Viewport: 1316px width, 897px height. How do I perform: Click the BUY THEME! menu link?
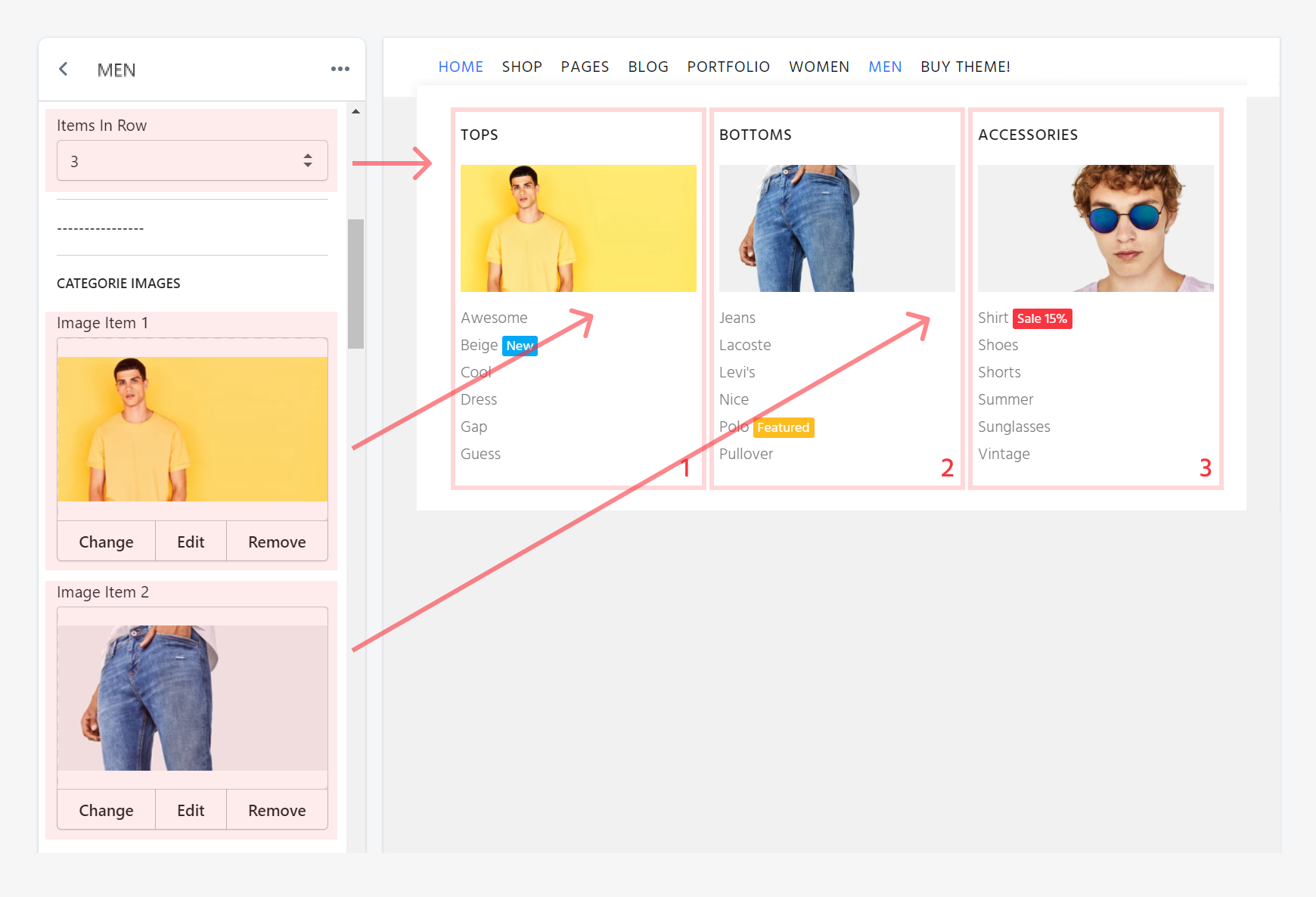click(965, 67)
